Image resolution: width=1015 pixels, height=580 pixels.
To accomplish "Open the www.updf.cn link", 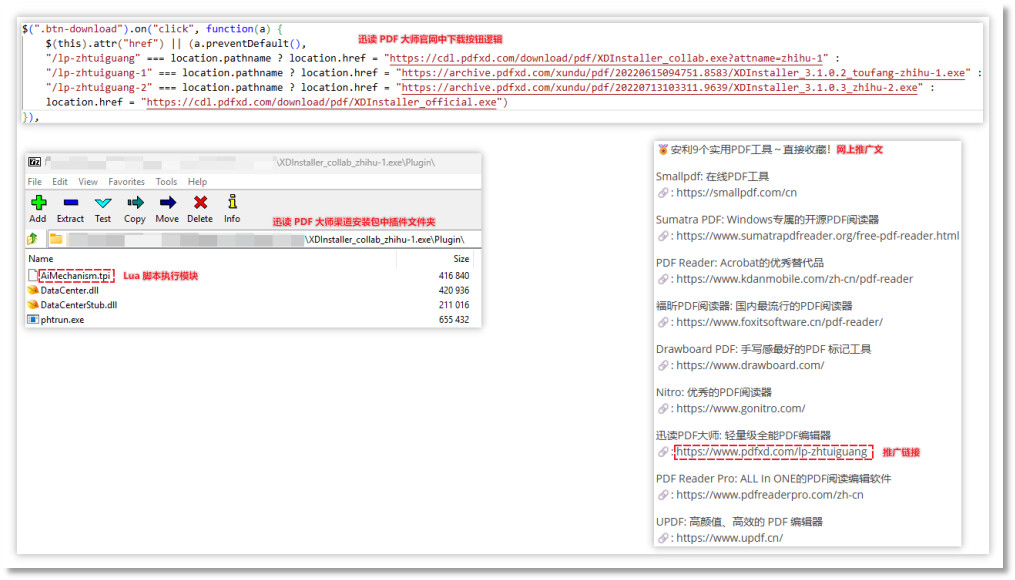I will tap(729, 538).
